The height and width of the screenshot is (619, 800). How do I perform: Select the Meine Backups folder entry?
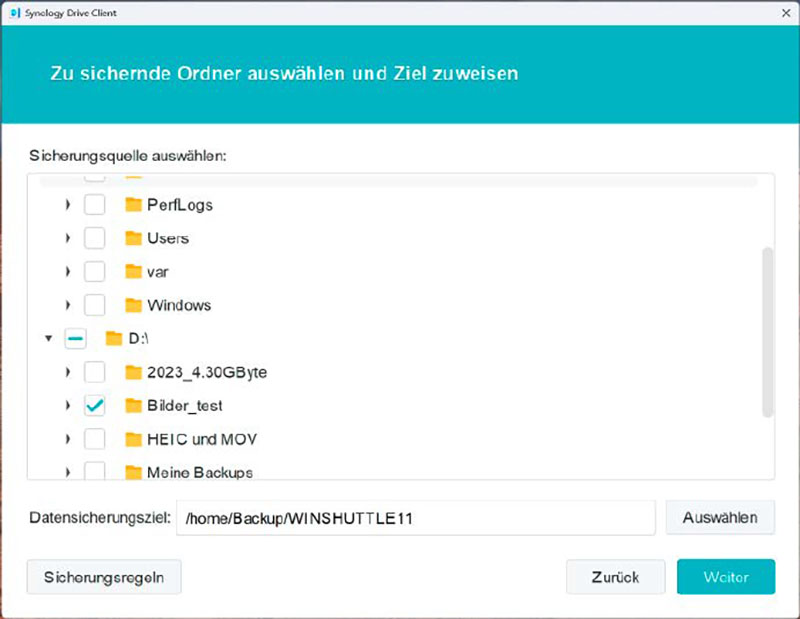[199, 472]
